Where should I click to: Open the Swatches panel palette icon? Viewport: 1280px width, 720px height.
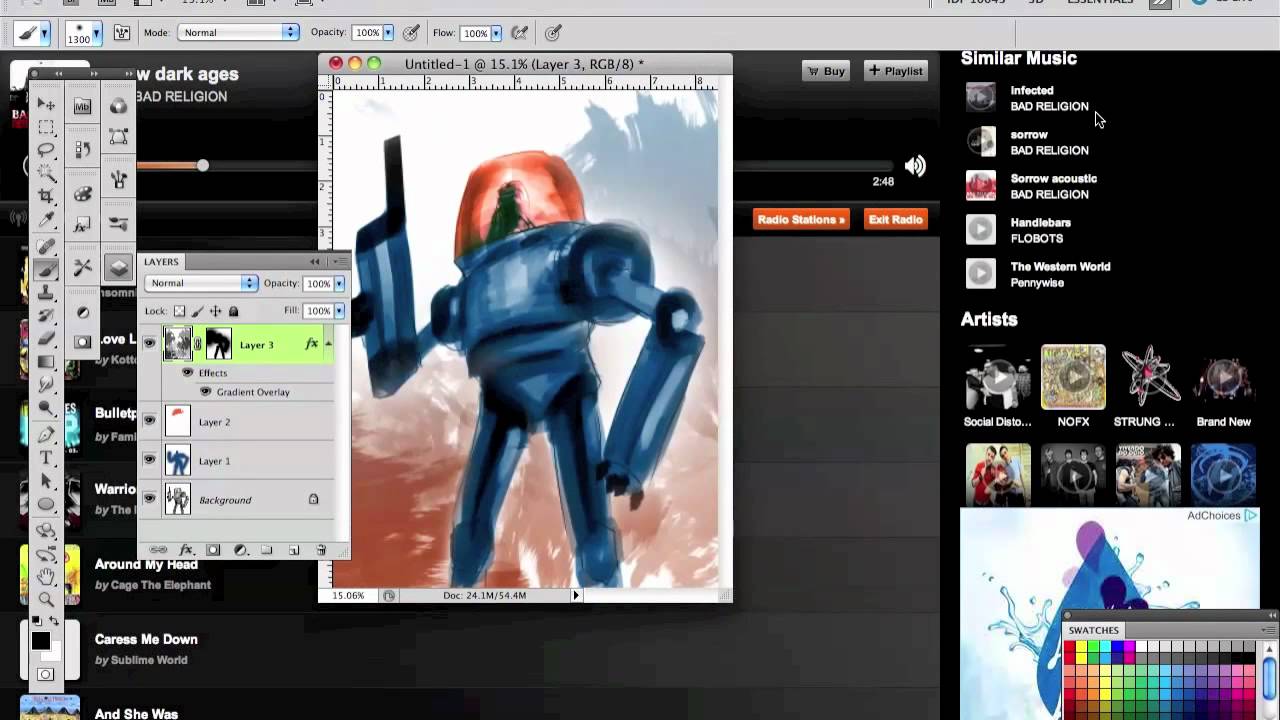[83, 195]
